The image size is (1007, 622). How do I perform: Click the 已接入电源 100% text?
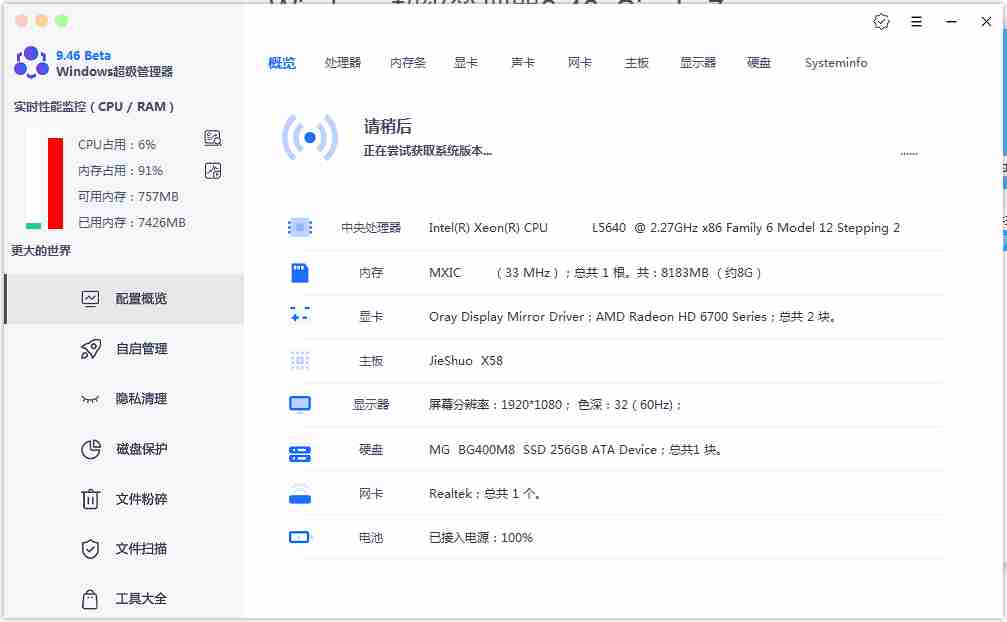(481, 538)
